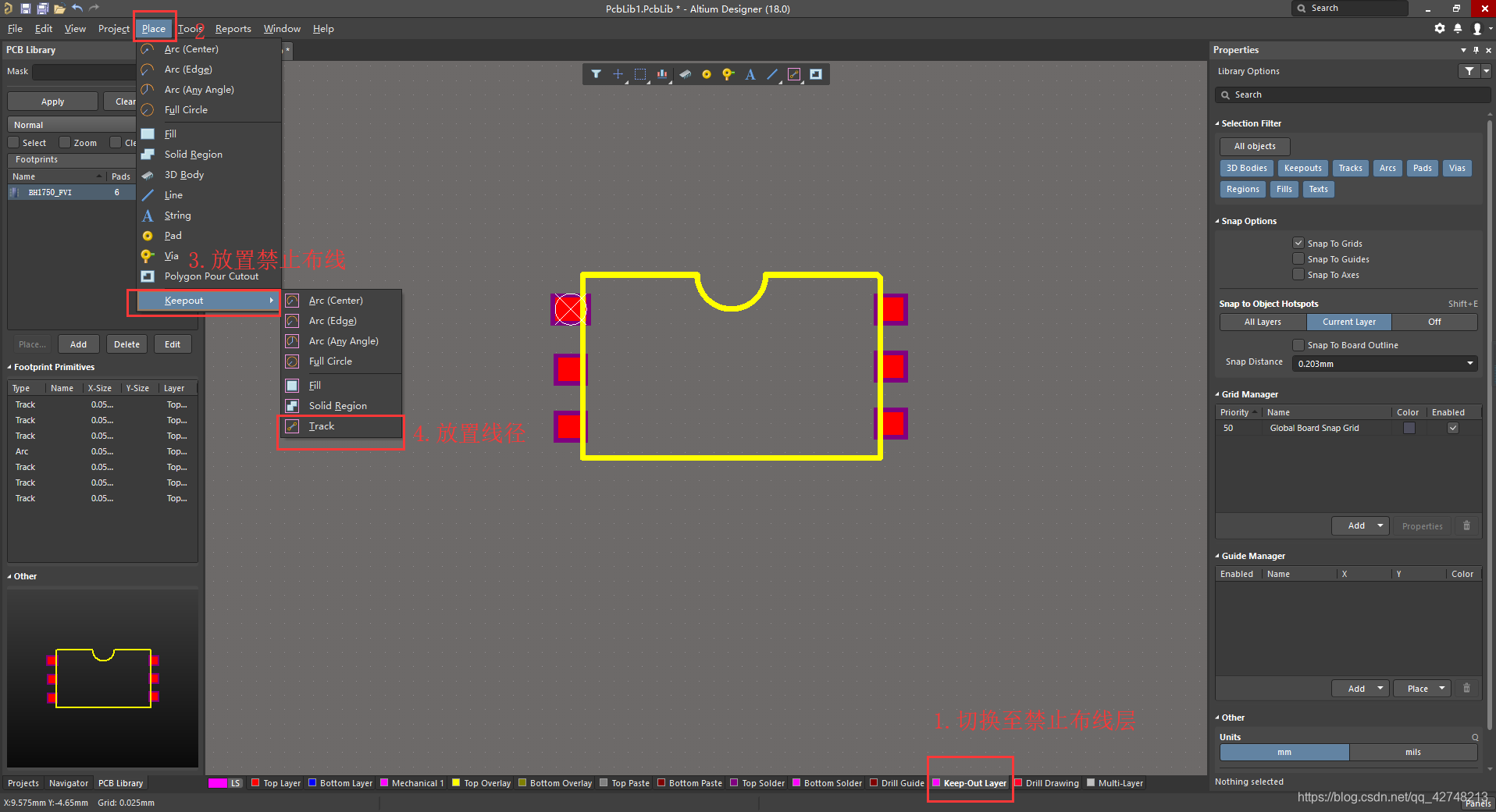
Task: Expand the Grid Manager Add dropdown arrow
Action: [1380, 525]
